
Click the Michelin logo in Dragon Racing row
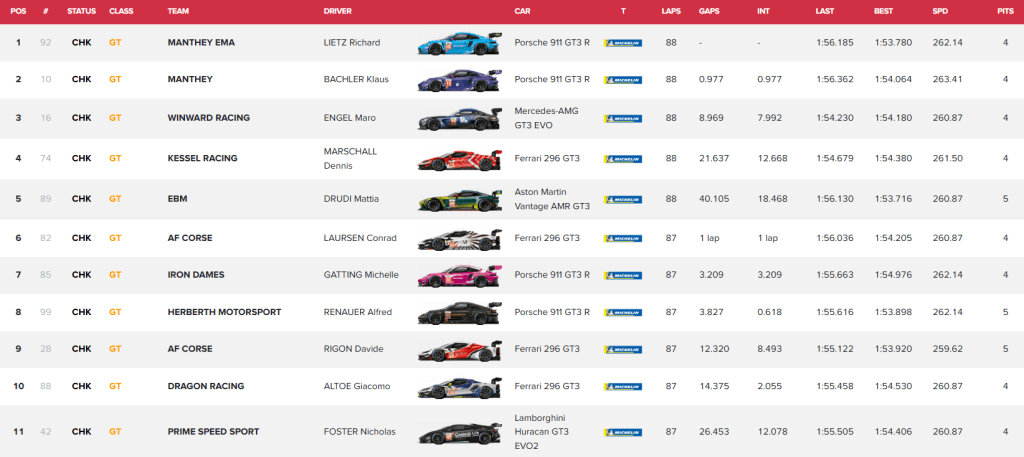pos(623,386)
